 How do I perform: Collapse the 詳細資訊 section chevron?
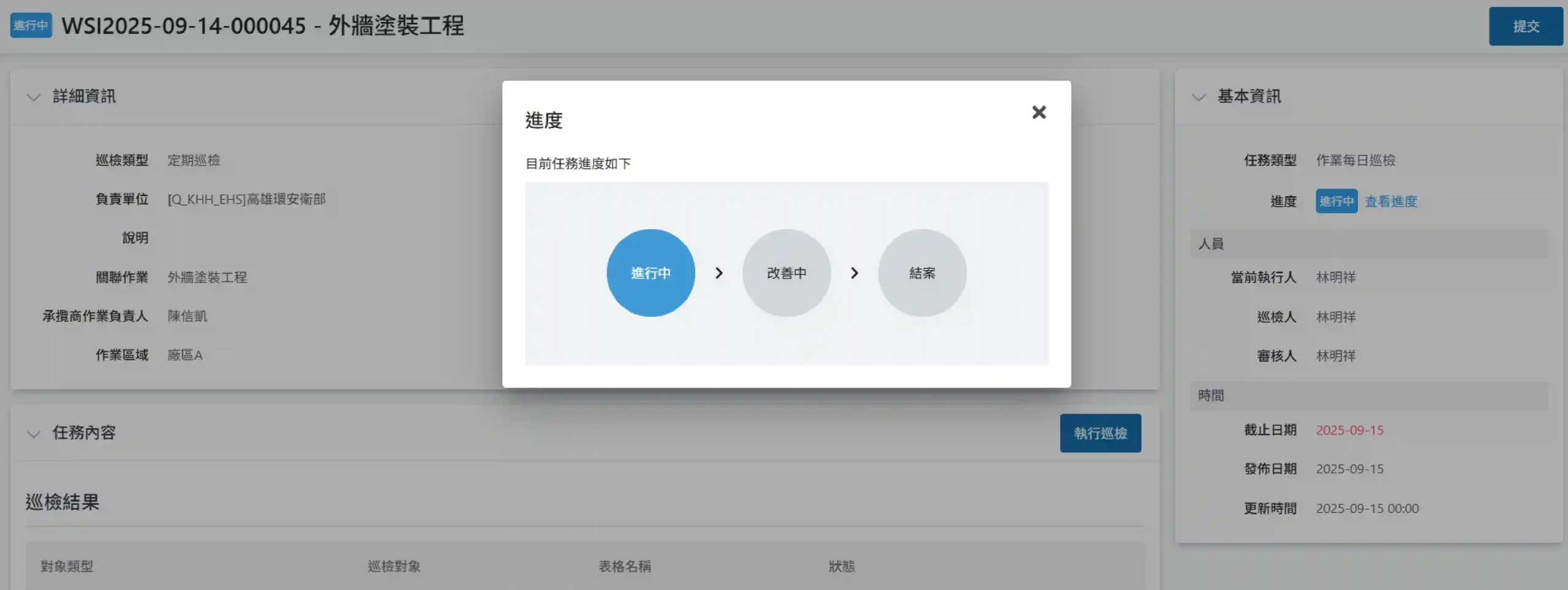(34, 97)
